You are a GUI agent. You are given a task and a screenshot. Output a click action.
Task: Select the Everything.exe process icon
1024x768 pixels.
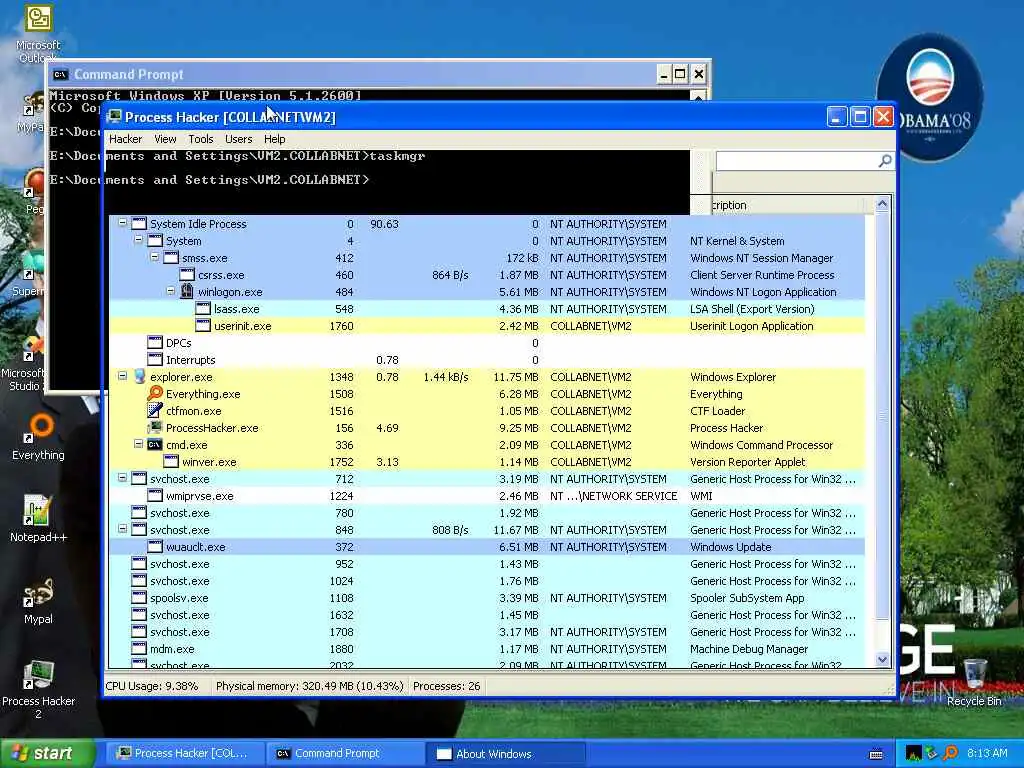[x=155, y=393]
